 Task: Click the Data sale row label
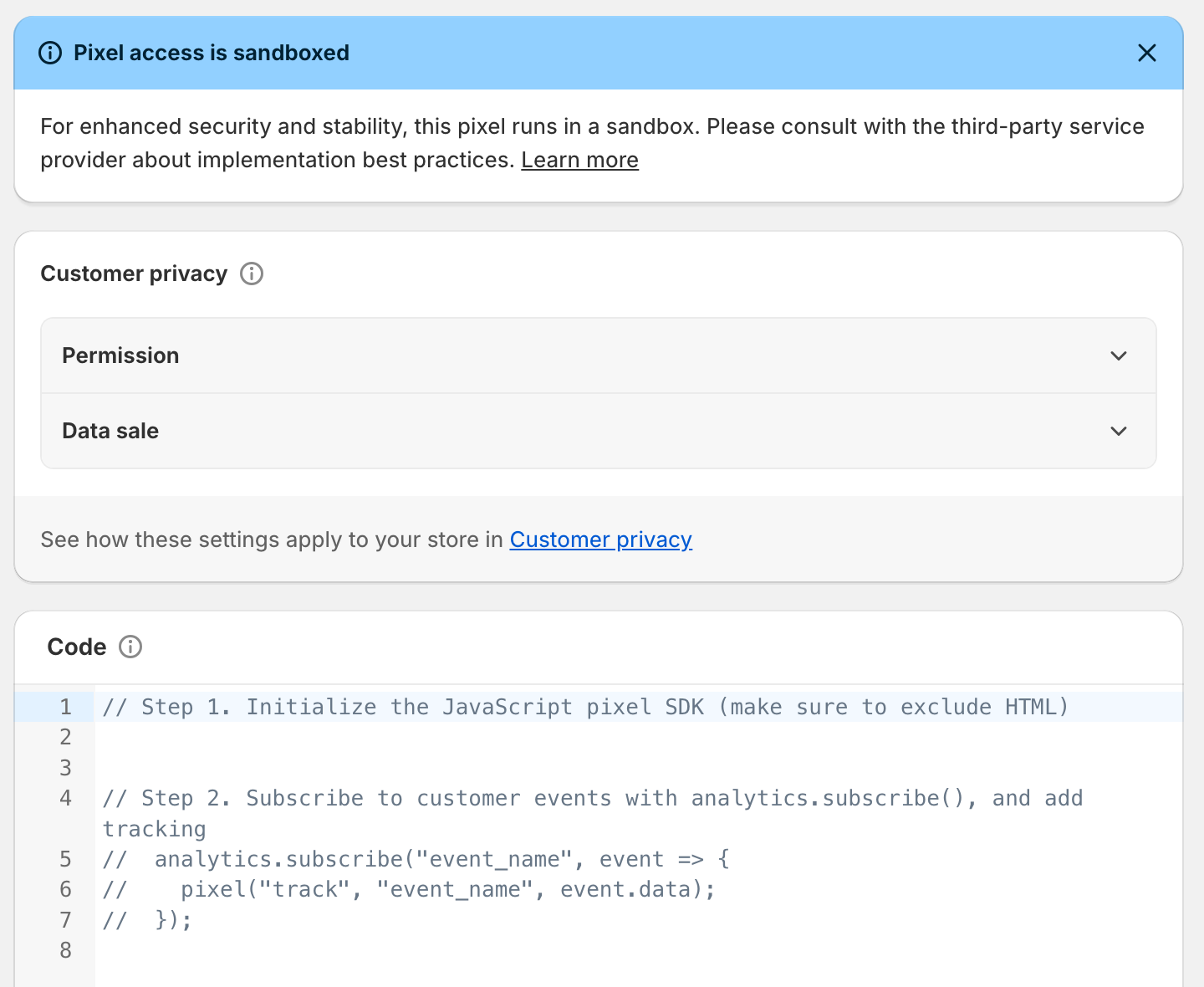point(110,431)
